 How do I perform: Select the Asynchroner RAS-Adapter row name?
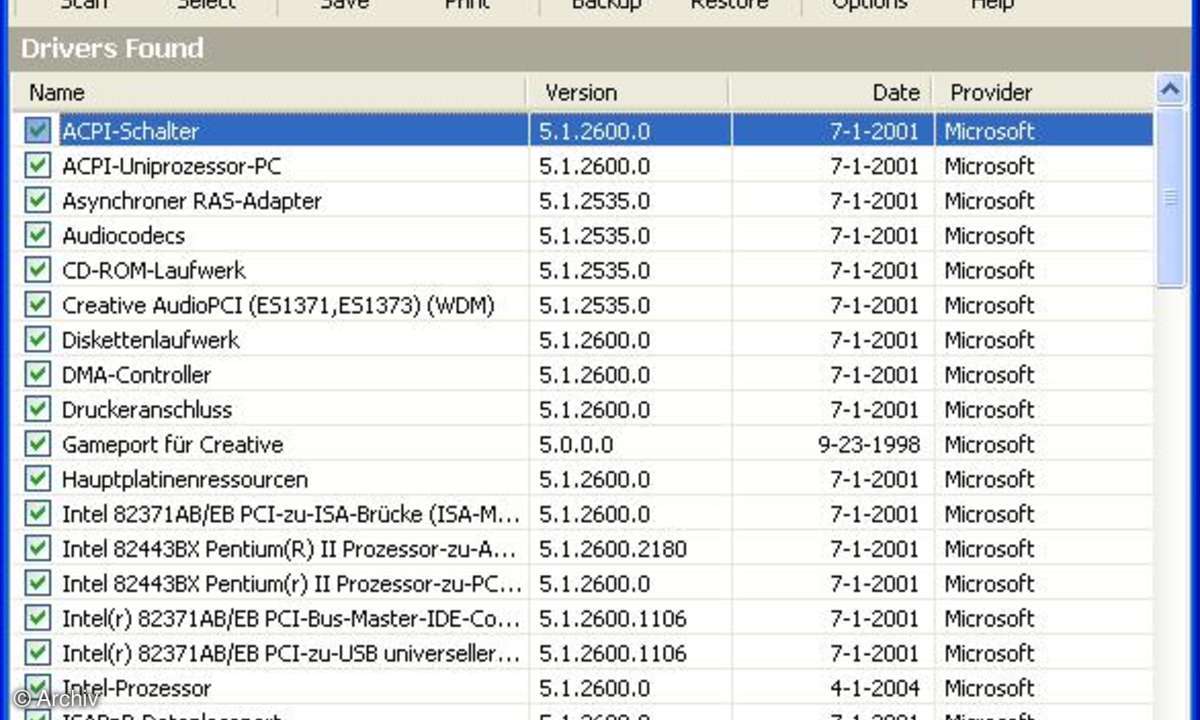pyautogui.click(x=192, y=201)
